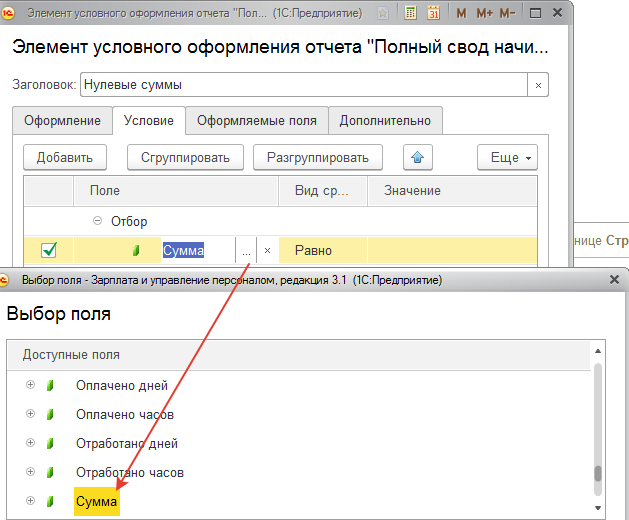The width and height of the screenshot is (629, 520).
Task: Click the Поле column header
Action: (176, 191)
